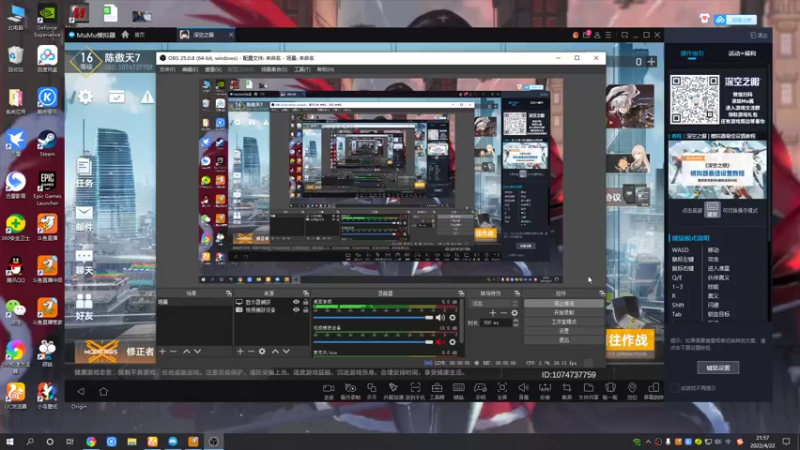
Task: Open the 工具(T) menu in OBS
Action: point(302,69)
